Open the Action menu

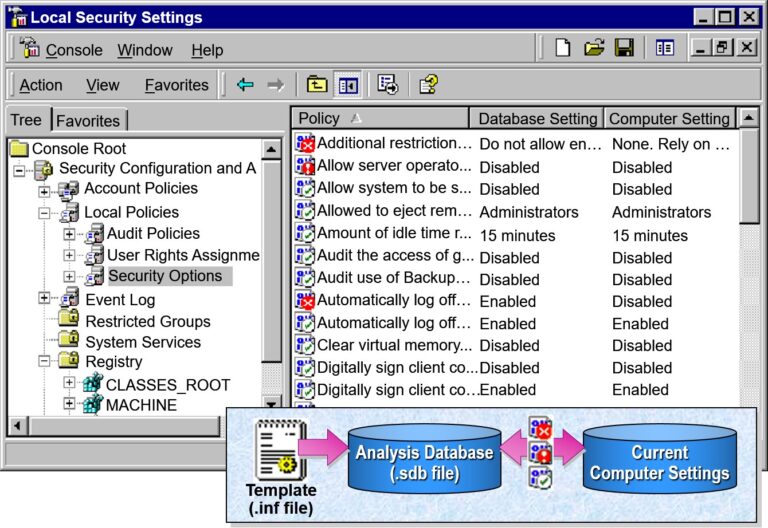41,85
